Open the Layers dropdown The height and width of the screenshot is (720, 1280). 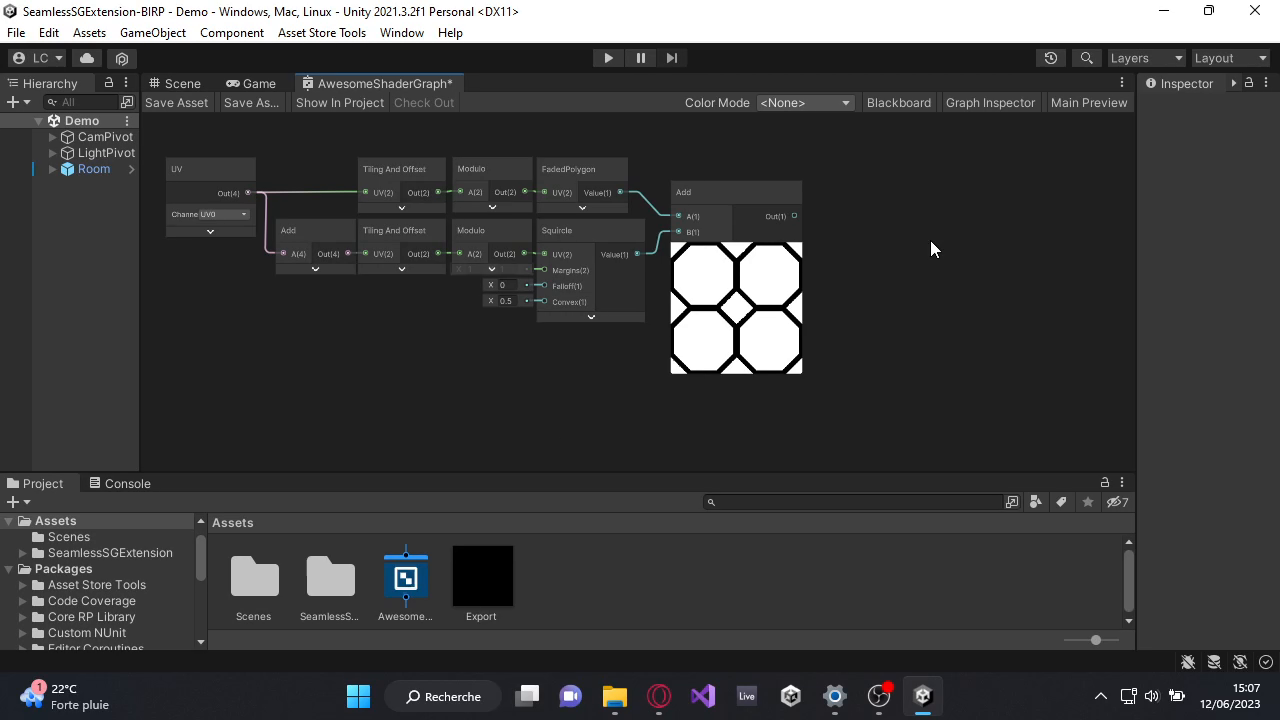(x=1146, y=58)
